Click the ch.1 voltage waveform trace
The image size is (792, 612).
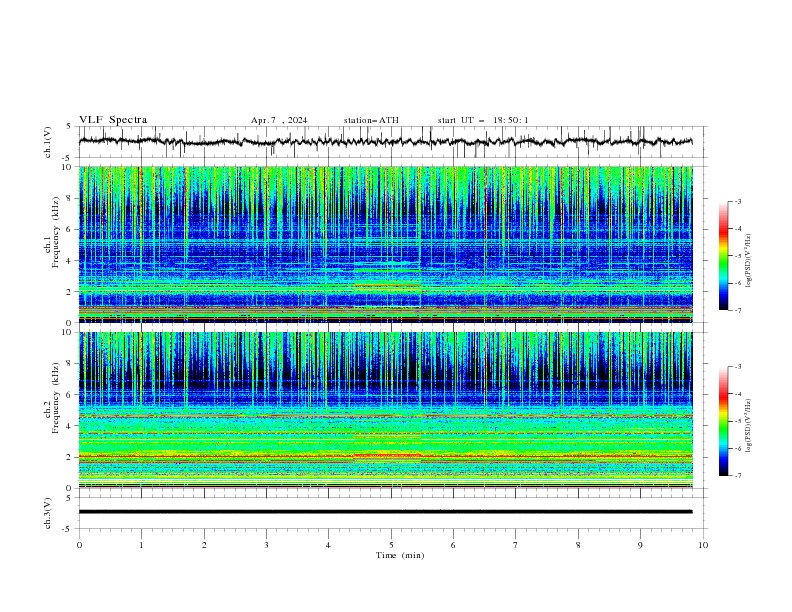coord(385,142)
